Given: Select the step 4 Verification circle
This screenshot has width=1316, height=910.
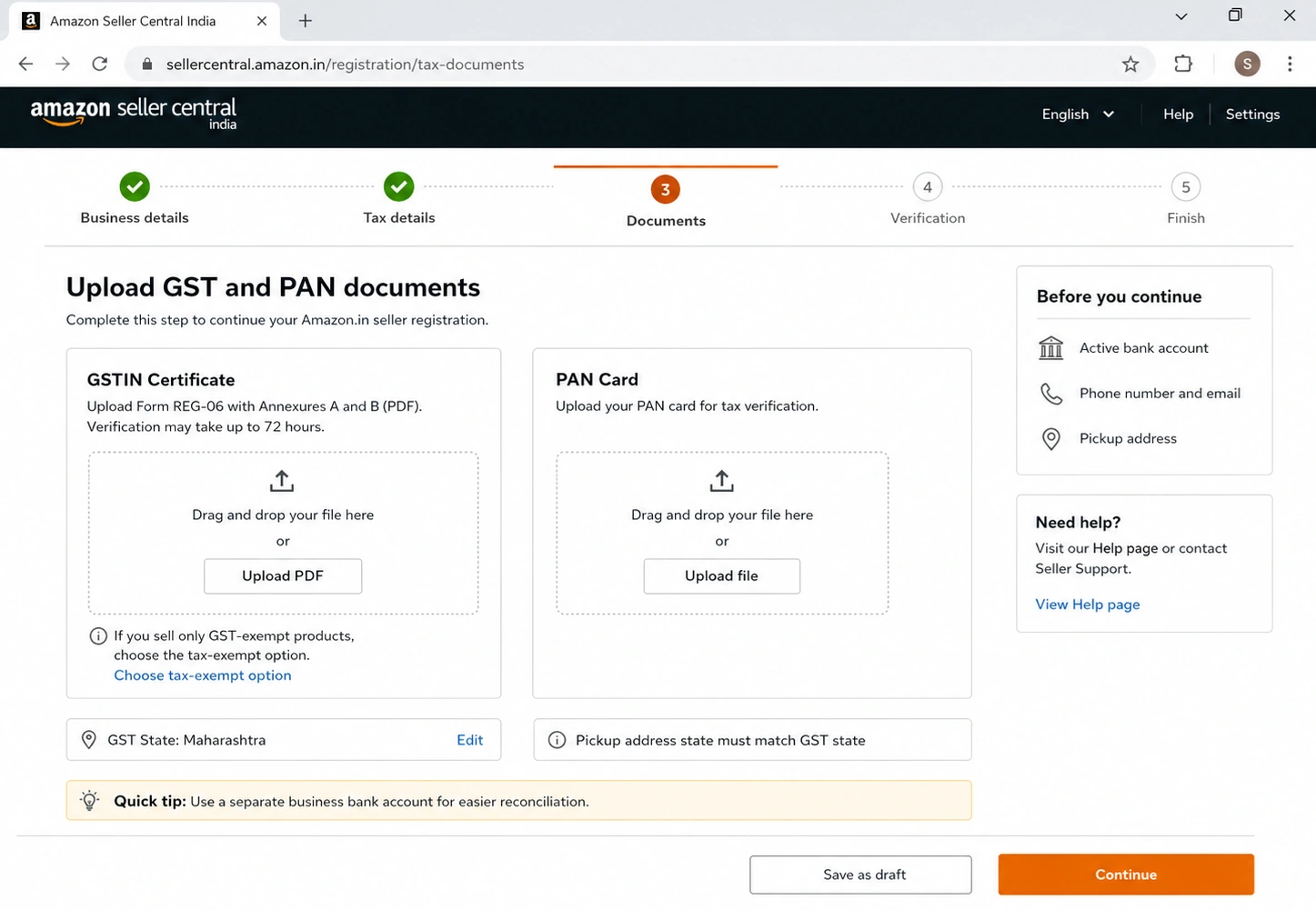Looking at the screenshot, I should pyautogui.click(x=928, y=187).
